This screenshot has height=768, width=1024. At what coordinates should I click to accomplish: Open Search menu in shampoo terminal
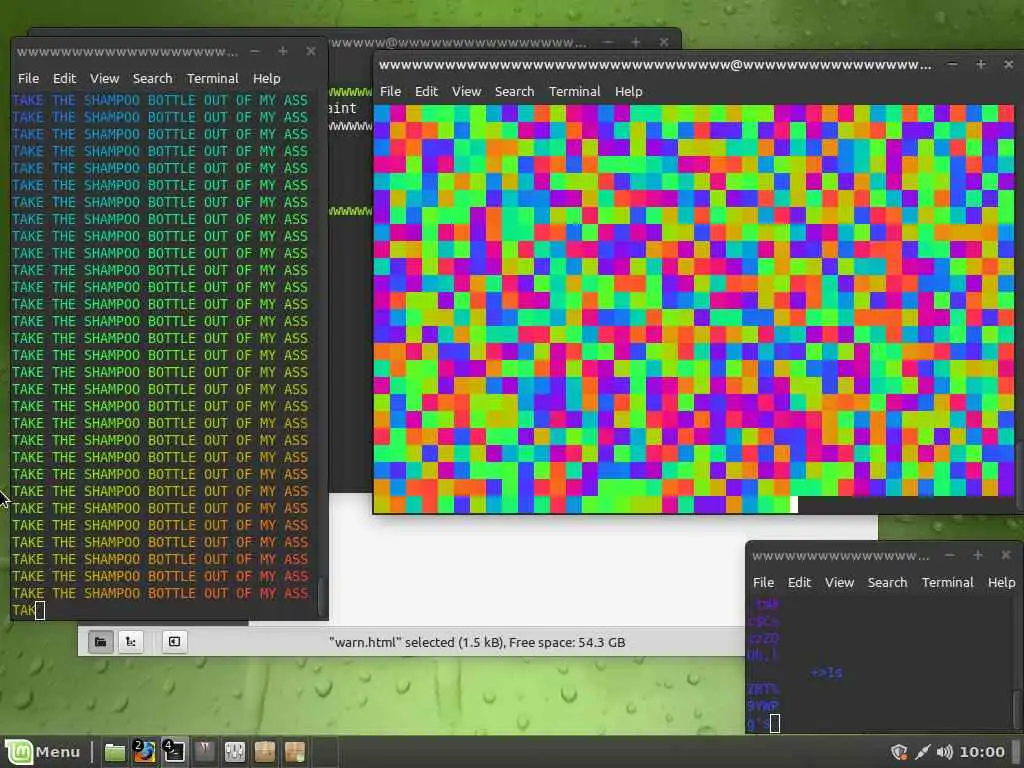pyautogui.click(x=153, y=78)
